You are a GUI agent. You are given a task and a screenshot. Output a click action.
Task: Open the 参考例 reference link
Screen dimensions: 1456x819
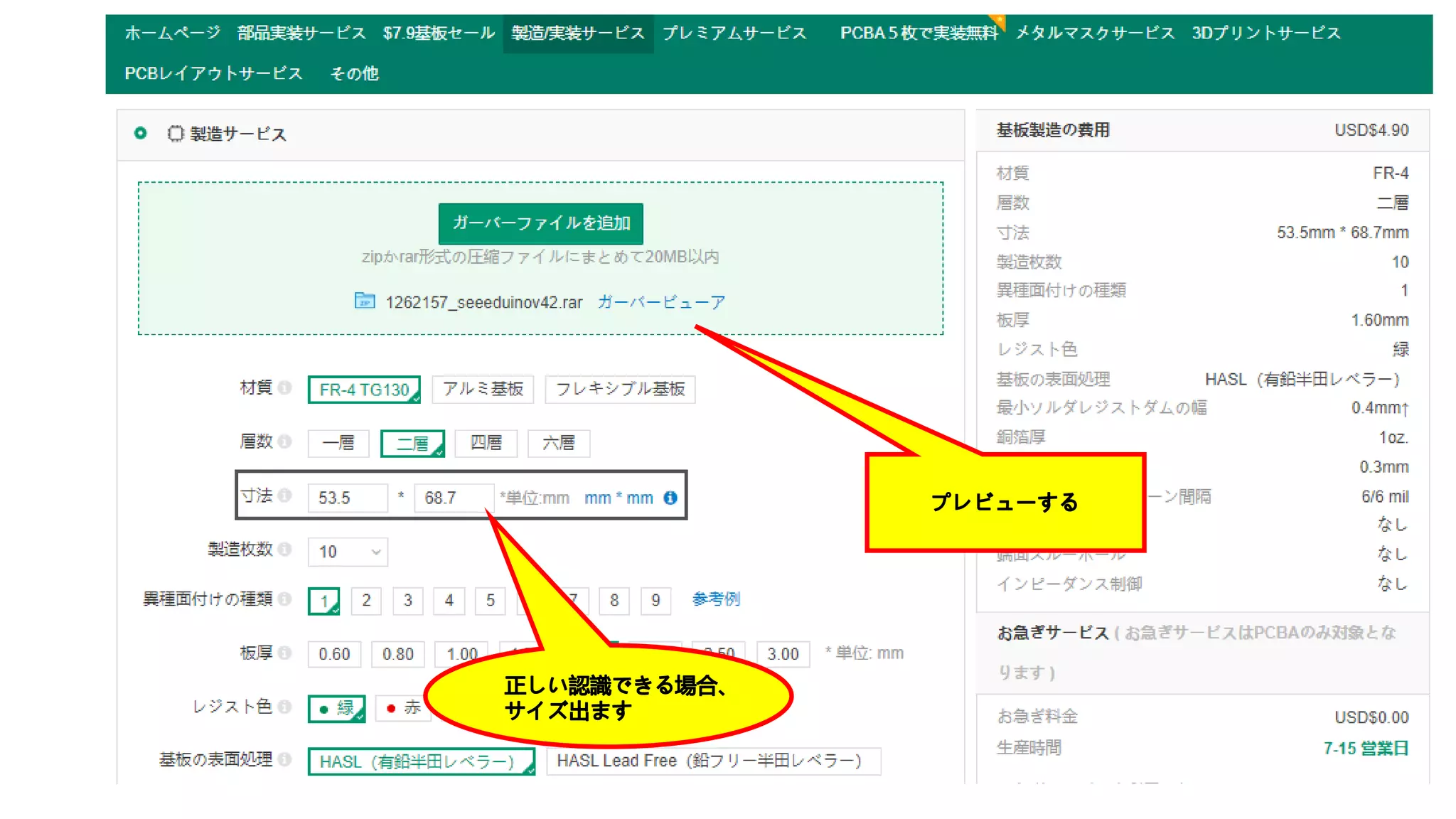pyautogui.click(x=716, y=599)
